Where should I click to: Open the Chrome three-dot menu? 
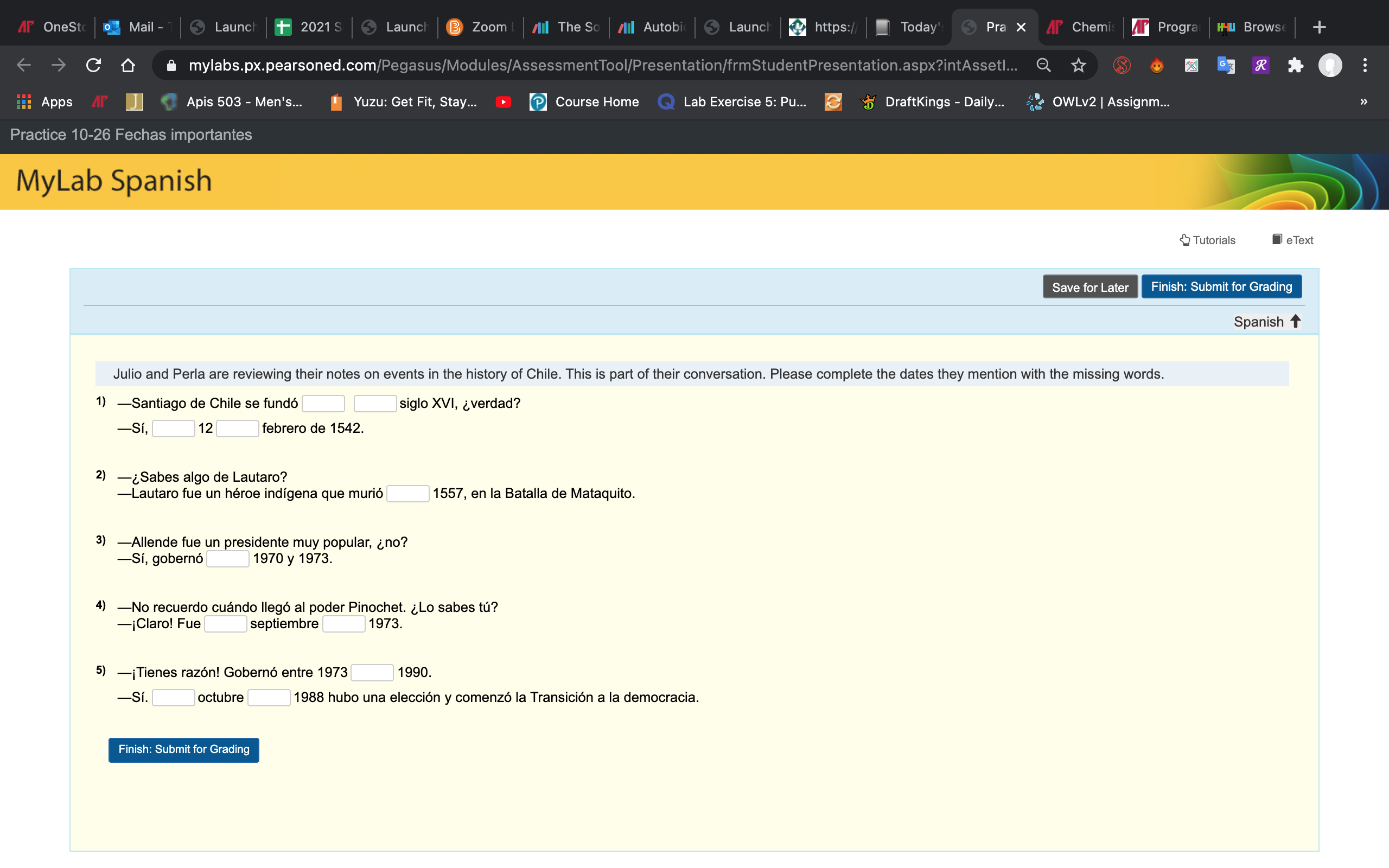click(1365, 66)
